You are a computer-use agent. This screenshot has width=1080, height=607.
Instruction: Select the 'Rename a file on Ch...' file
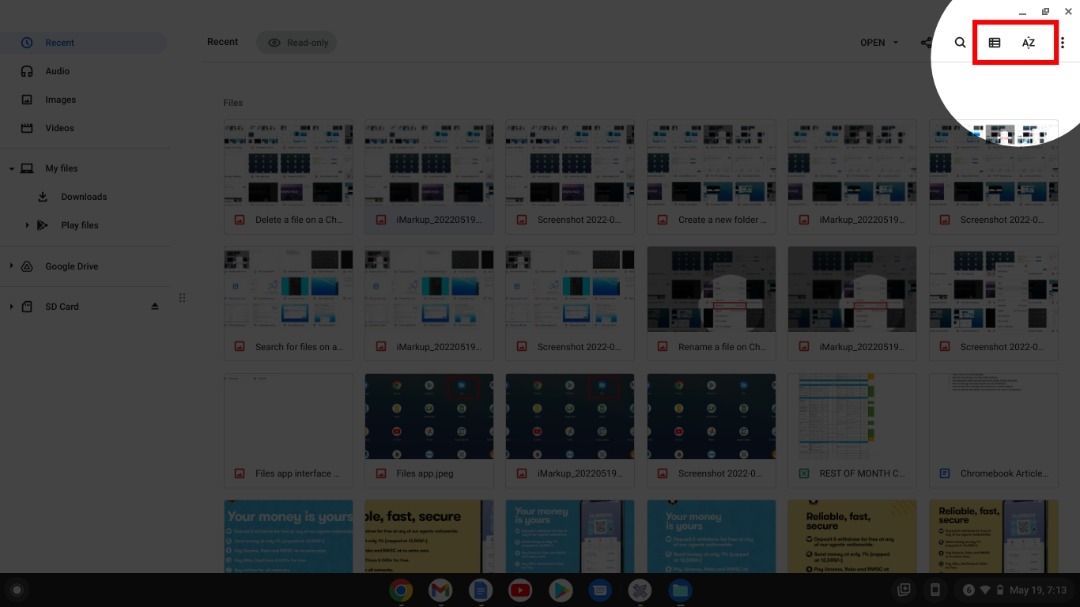point(712,304)
